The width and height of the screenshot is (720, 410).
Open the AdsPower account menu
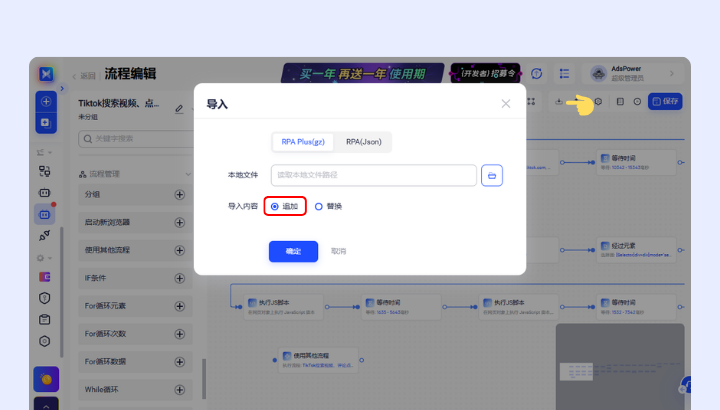pos(635,73)
